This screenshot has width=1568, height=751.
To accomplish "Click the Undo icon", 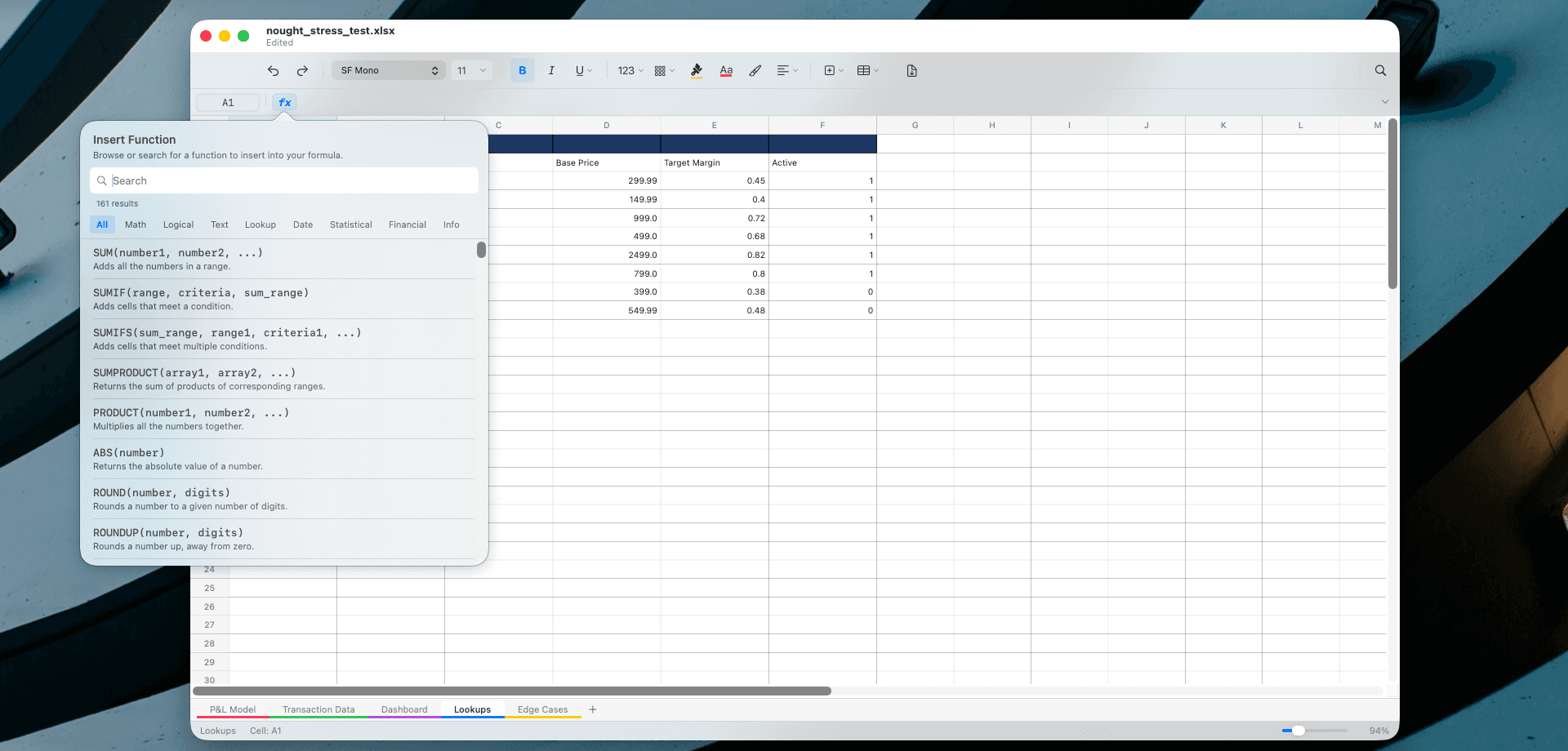I will click(273, 71).
